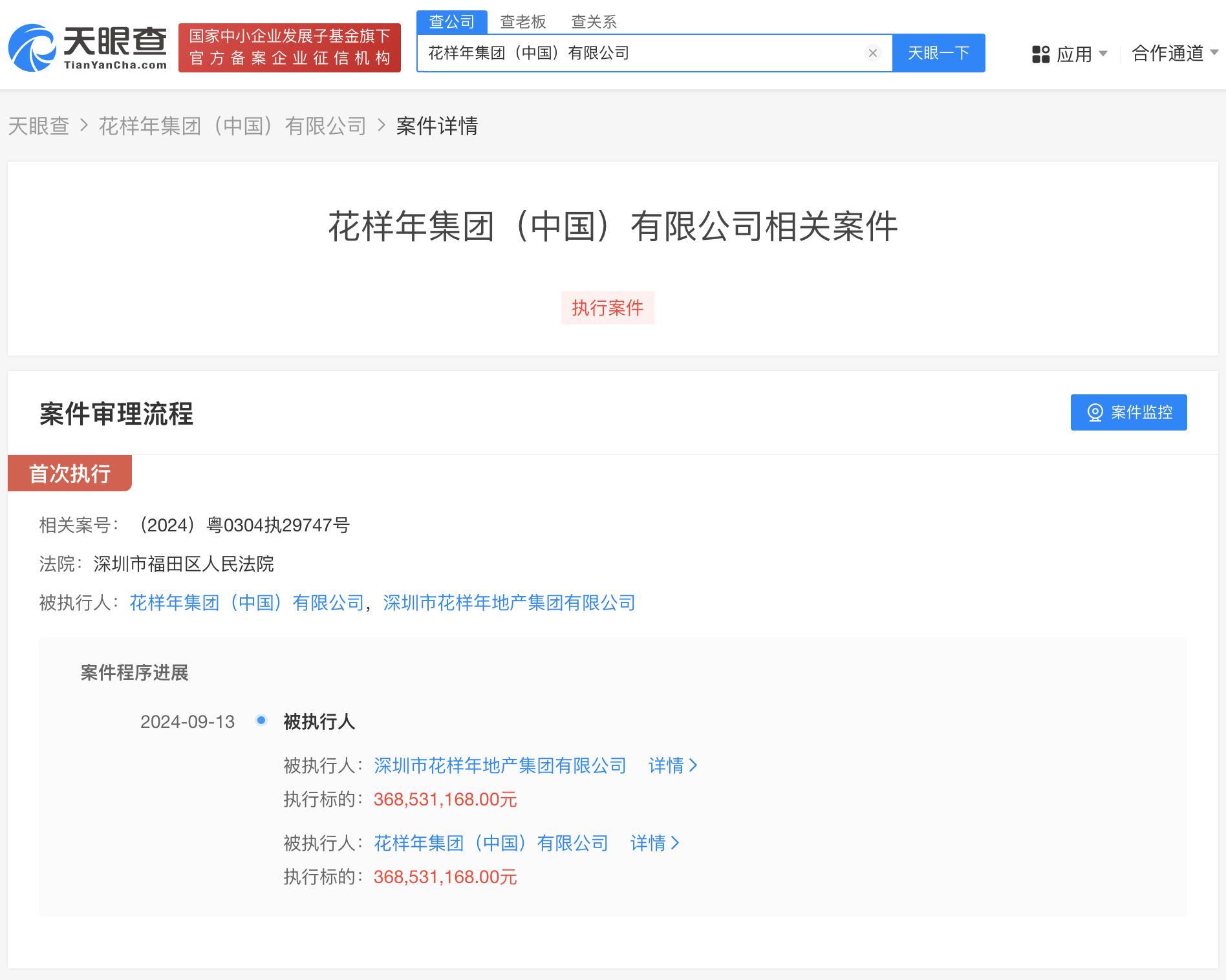Go to 天眼查 breadcrumb home link
The height and width of the screenshot is (980, 1226).
(x=39, y=126)
